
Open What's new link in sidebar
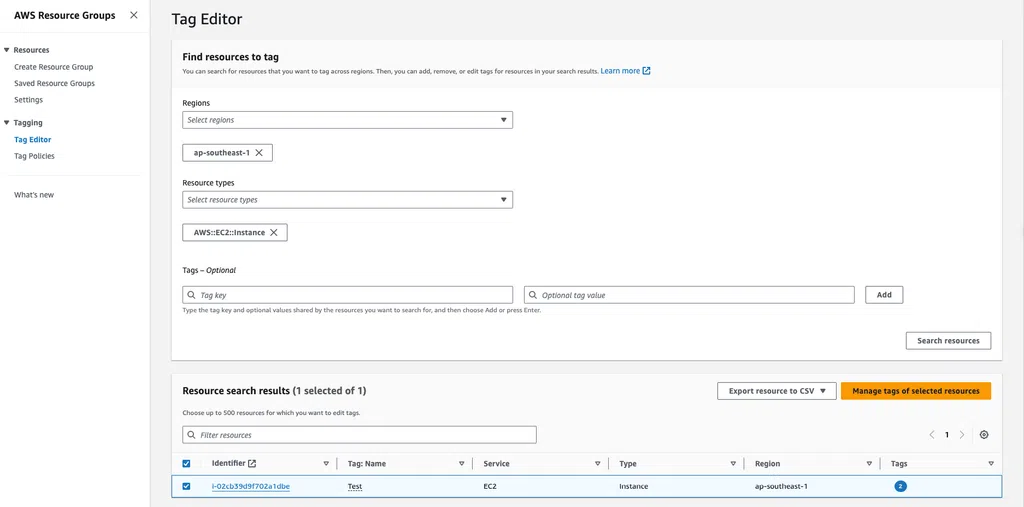click(34, 195)
